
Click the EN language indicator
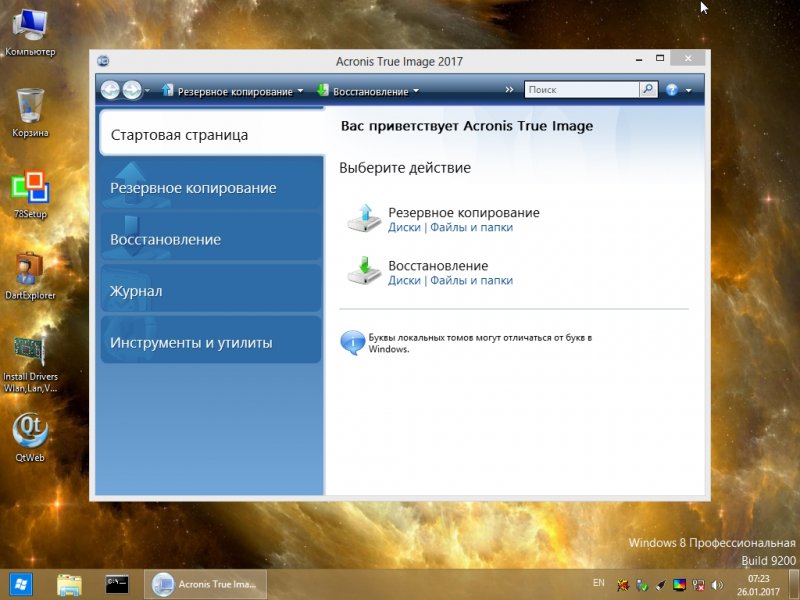(598, 583)
